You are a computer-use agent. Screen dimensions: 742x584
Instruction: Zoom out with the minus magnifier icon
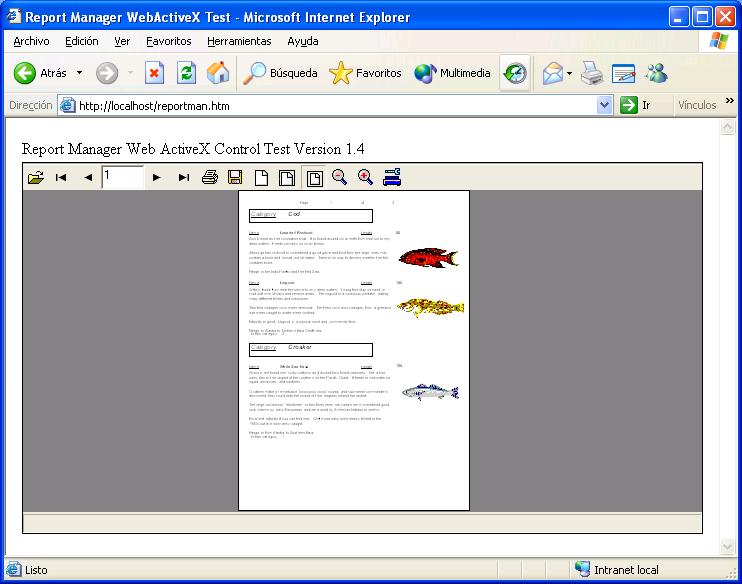click(x=340, y=178)
